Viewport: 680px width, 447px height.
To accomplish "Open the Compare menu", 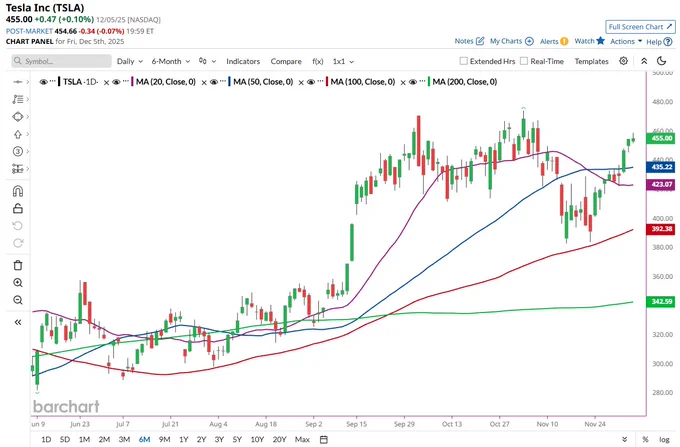I will 286,61.
